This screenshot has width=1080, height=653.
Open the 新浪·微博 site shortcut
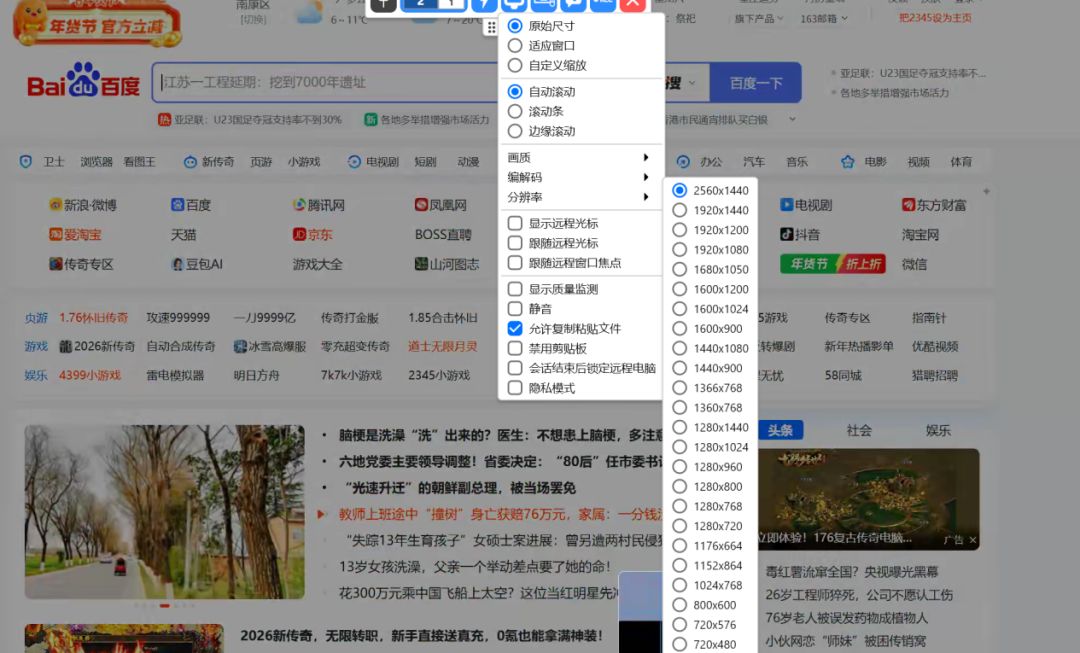pos(83,205)
